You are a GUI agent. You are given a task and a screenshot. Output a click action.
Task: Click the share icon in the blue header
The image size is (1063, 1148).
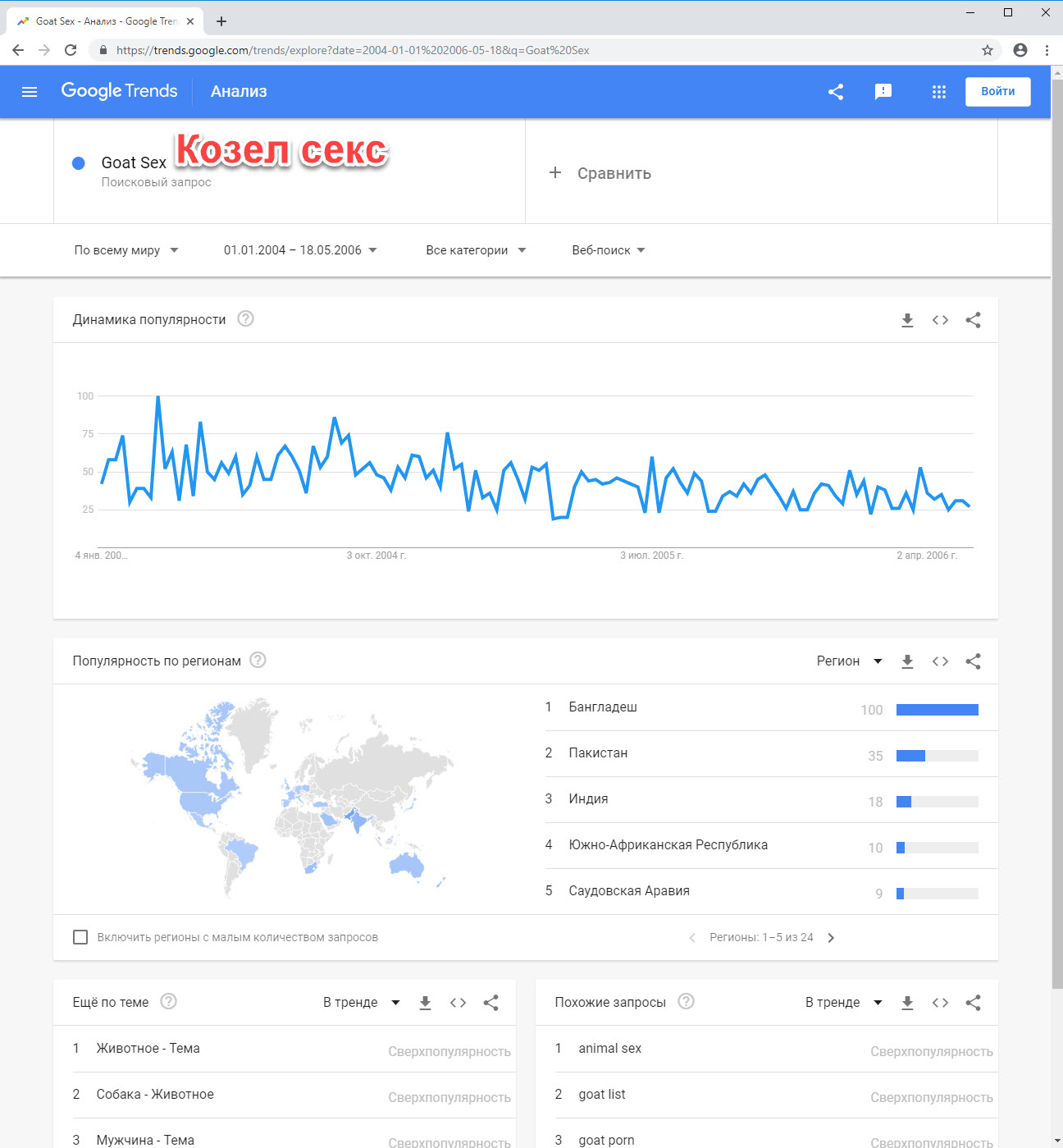point(836,92)
